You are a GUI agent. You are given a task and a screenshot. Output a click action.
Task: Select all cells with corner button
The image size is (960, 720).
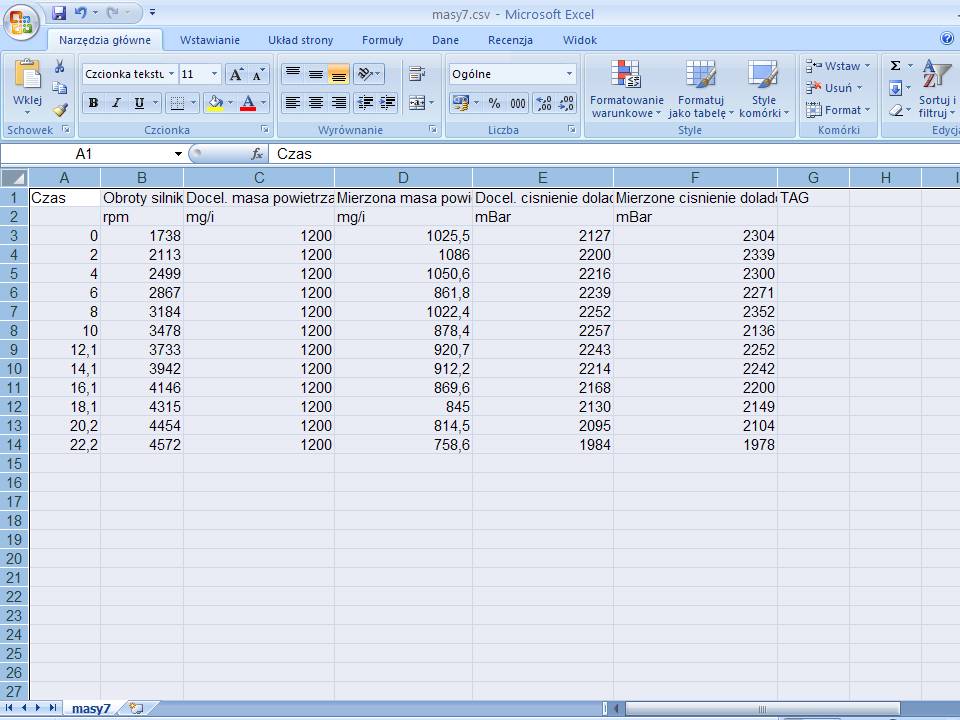14,178
